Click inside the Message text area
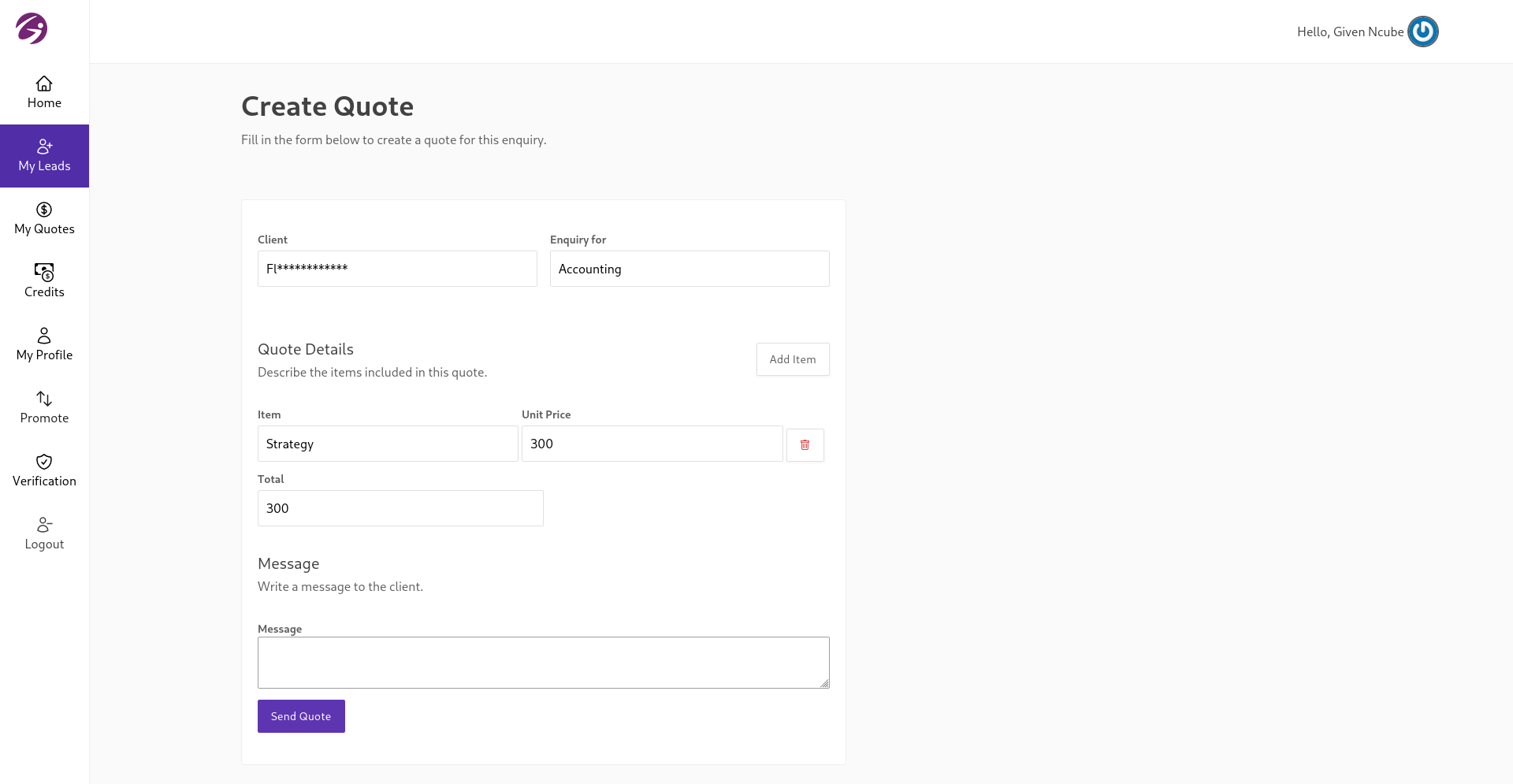 543,662
